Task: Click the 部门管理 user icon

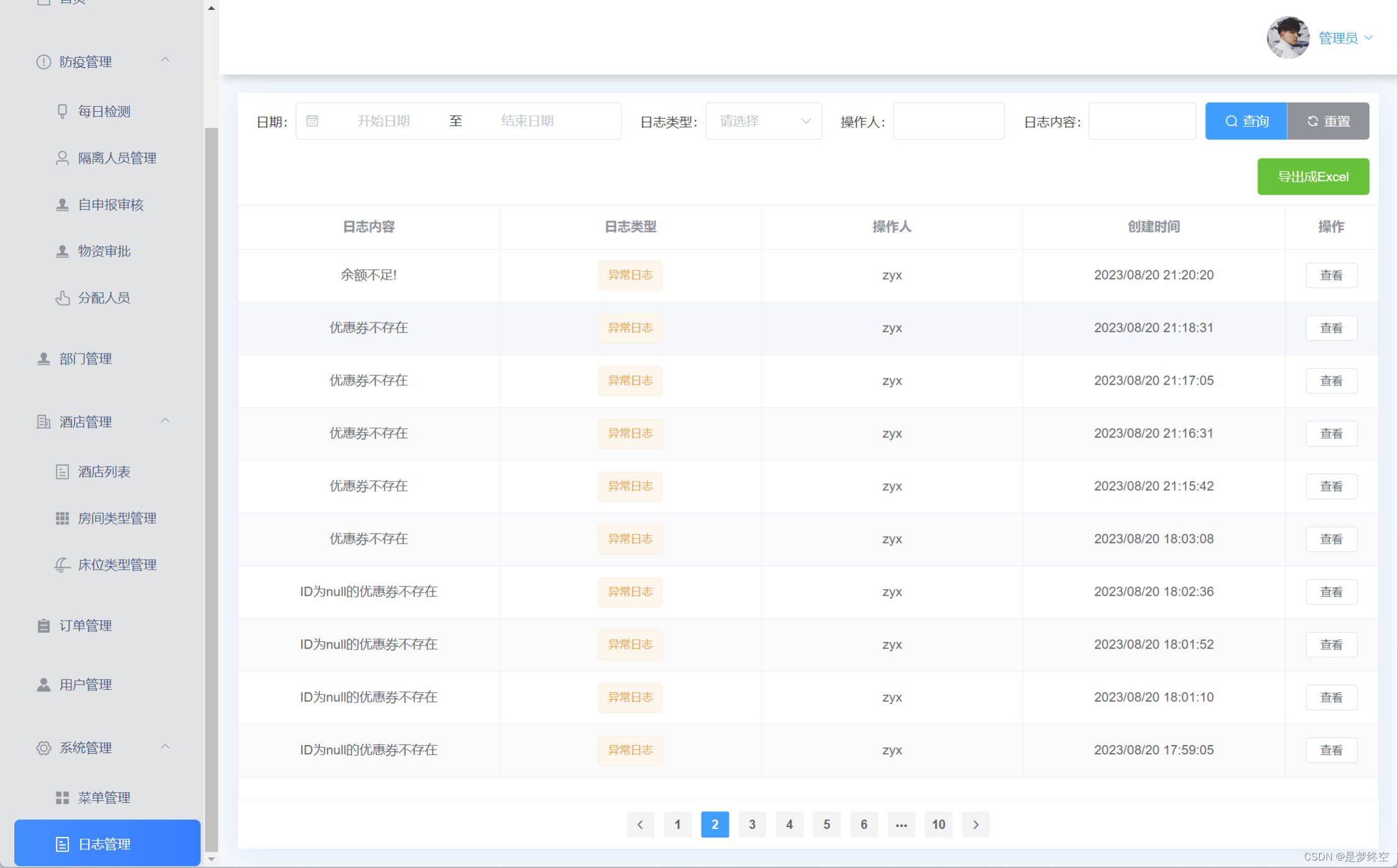Action: pyautogui.click(x=43, y=359)
